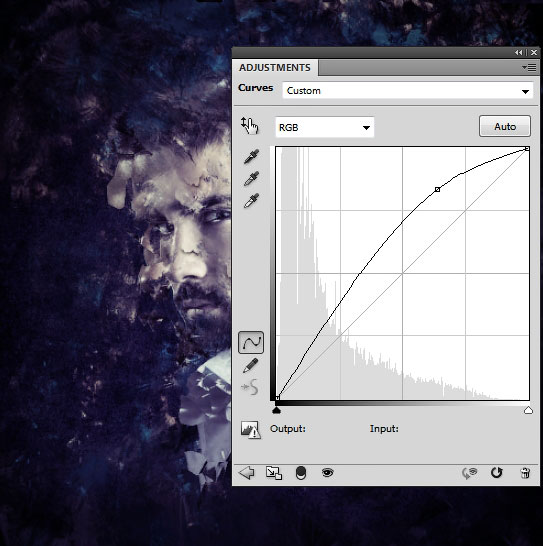Click the histogram warning recalculate icon
Image resolution: width=543 pixels, height=546 pixels.
(x=250, y=430)
